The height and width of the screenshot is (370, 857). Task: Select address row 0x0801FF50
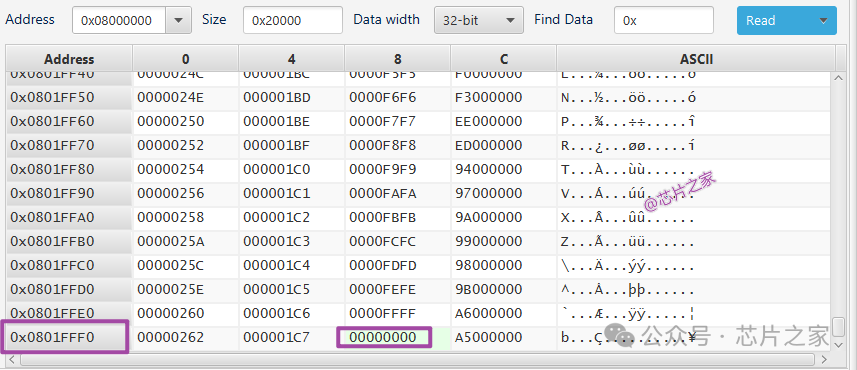pos(69,97)
